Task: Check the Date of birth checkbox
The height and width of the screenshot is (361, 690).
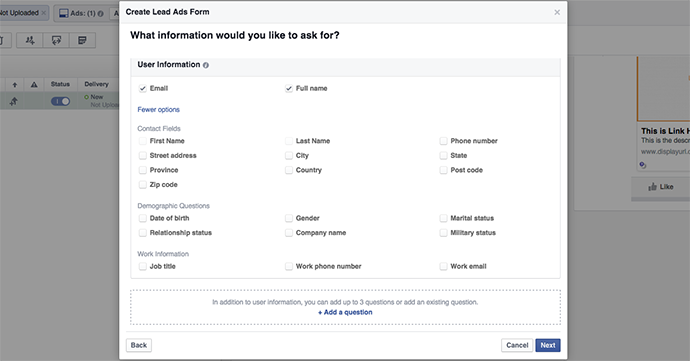Action: coord(143,218)
